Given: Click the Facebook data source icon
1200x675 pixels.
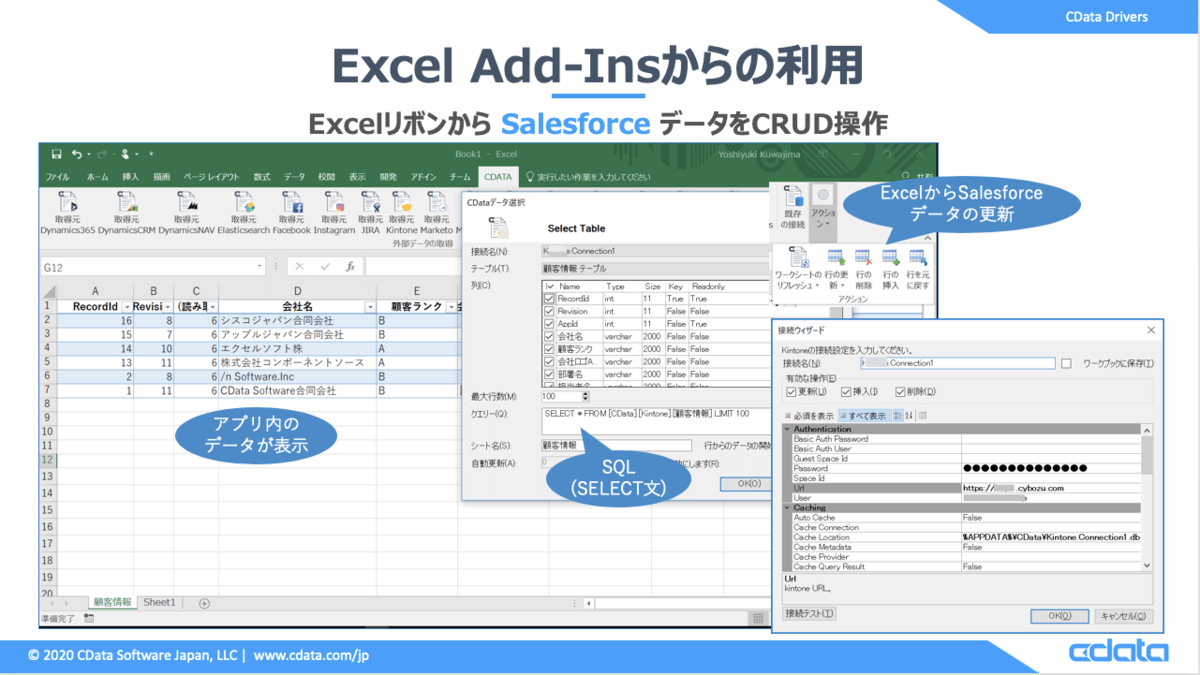Looking at the screenshot, I should (292, 200).
